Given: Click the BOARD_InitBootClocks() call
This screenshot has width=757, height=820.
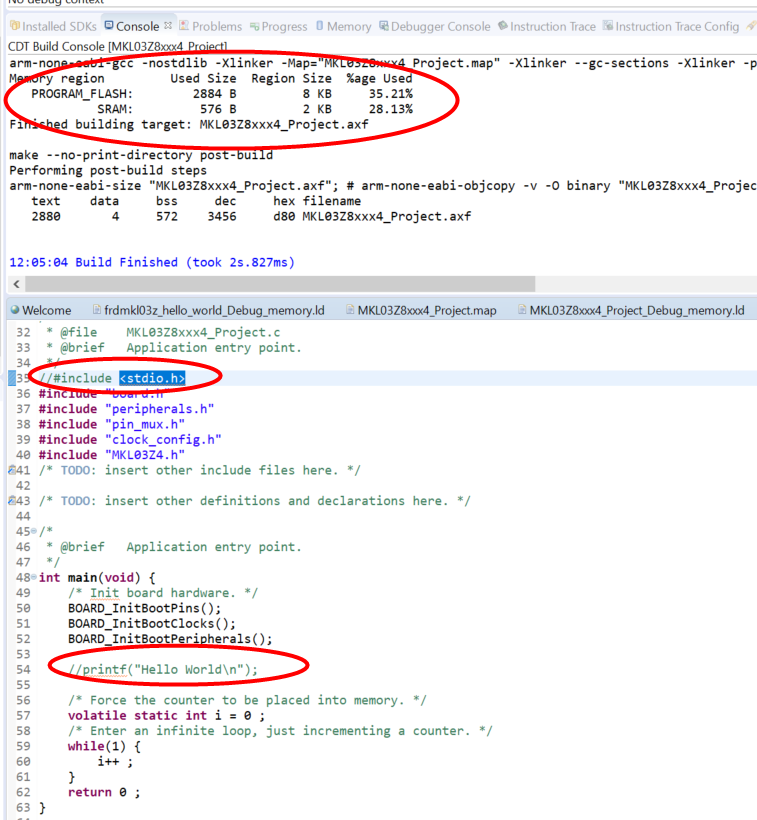Looking at the screenshot, I should click(152, 623).
